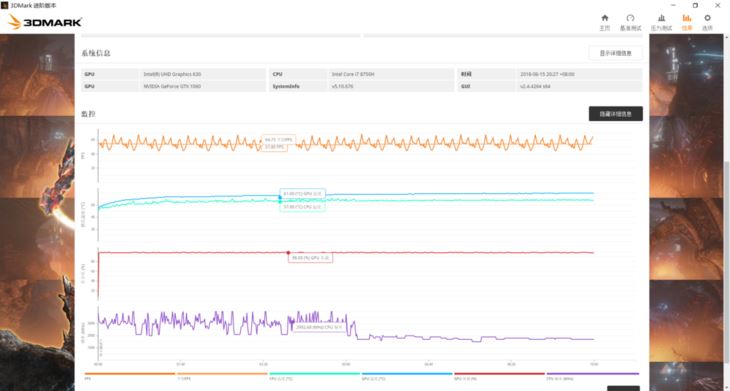Click the 3DMark logo
The height and width of the screenshot is (391, 730).
click(45, 22)
